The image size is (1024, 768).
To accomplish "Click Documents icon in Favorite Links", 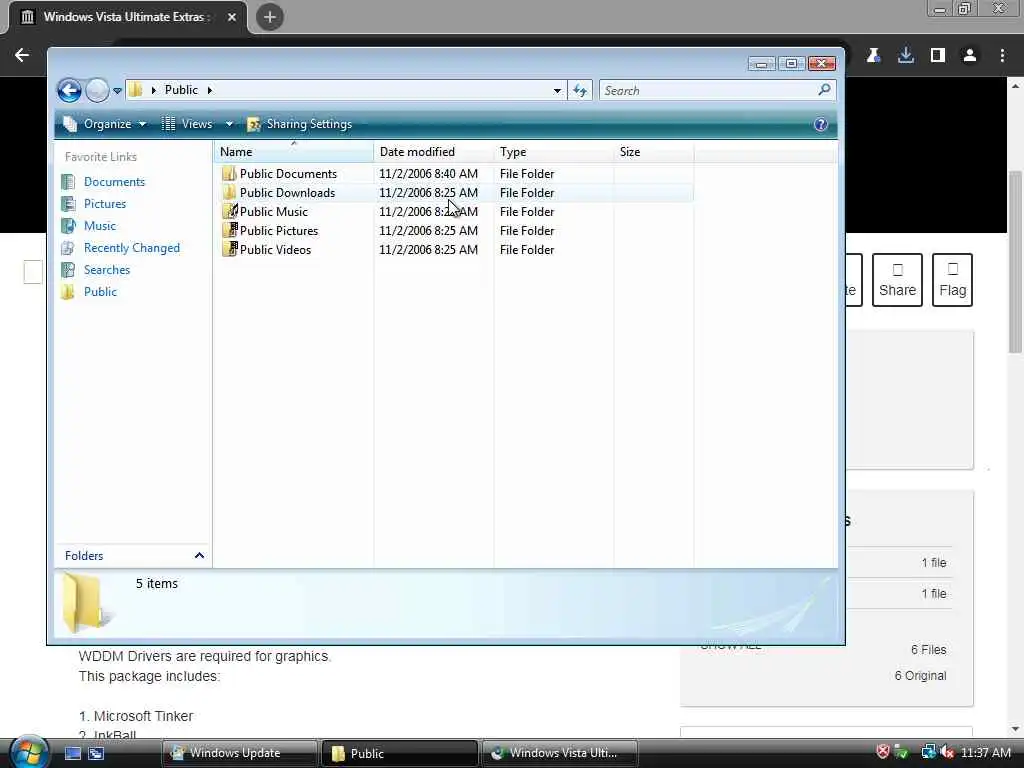I will tap(68, 182).
